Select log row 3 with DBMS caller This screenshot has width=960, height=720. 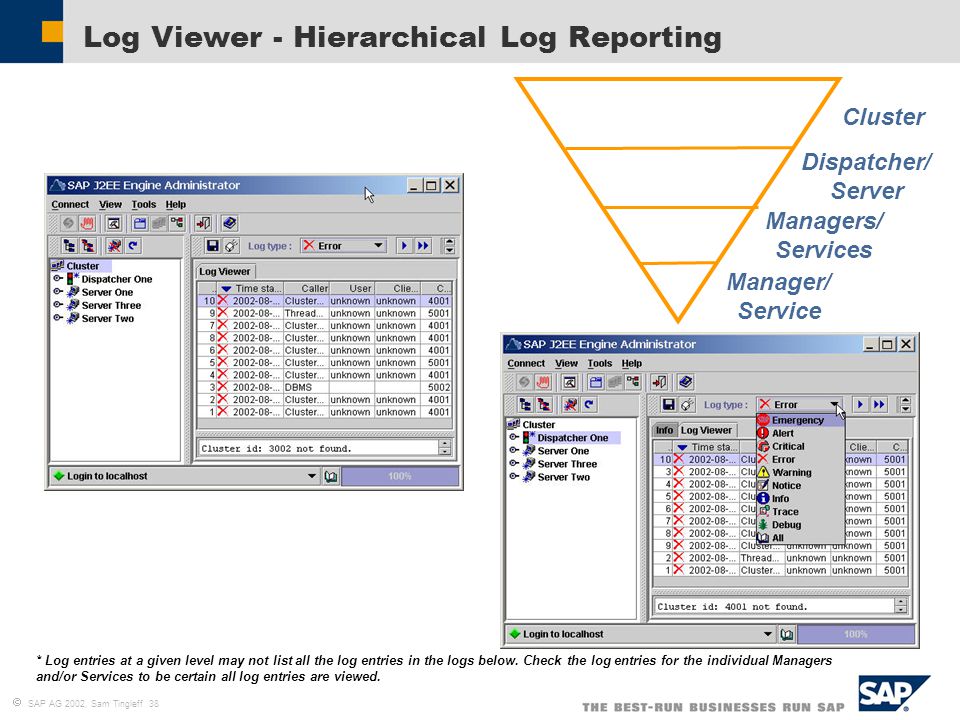[x=324, y=387]
